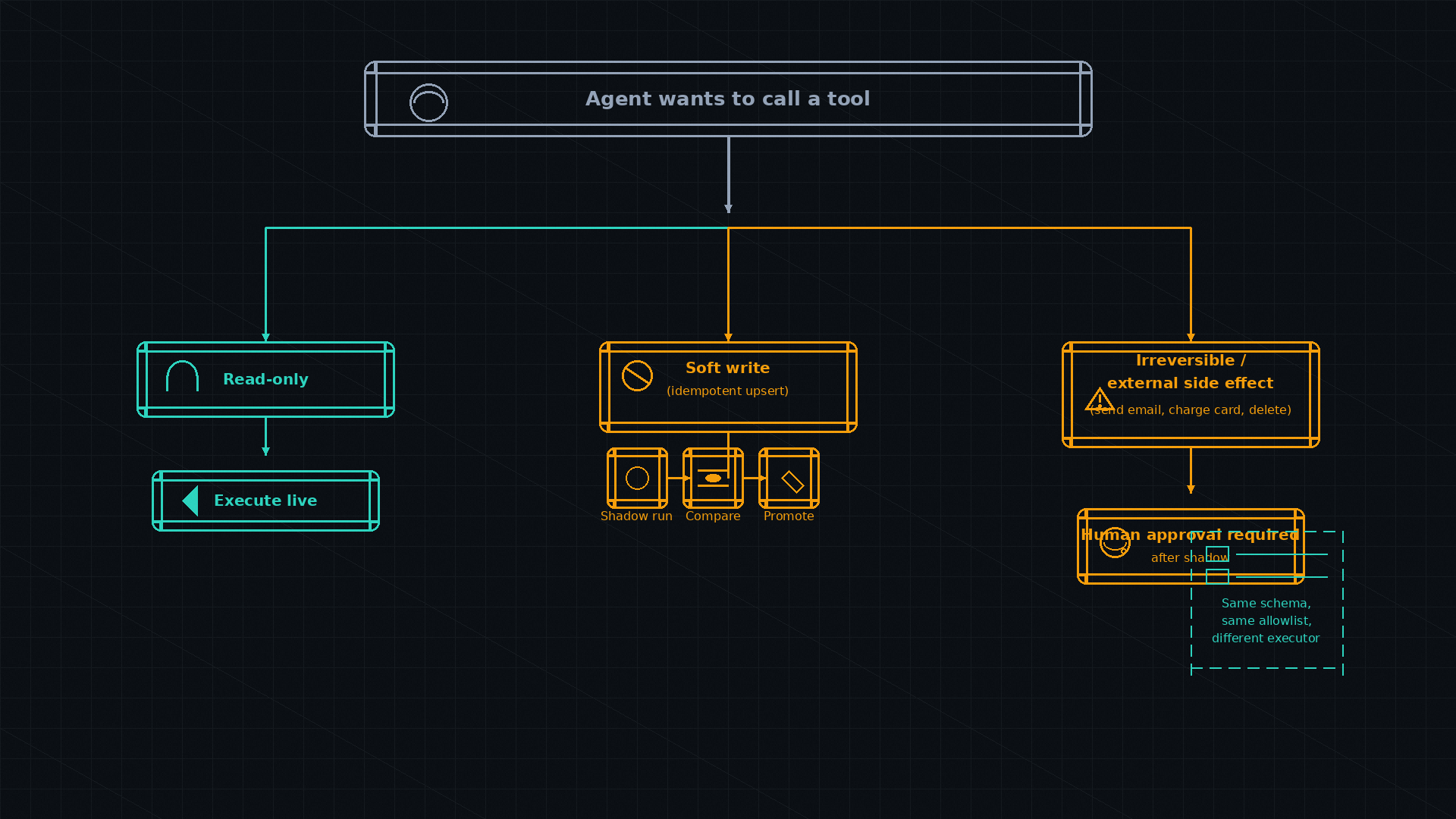Click the 'different executor' note line
The width and height of the screenshot is (1456, 819).
coord(1266,639)
